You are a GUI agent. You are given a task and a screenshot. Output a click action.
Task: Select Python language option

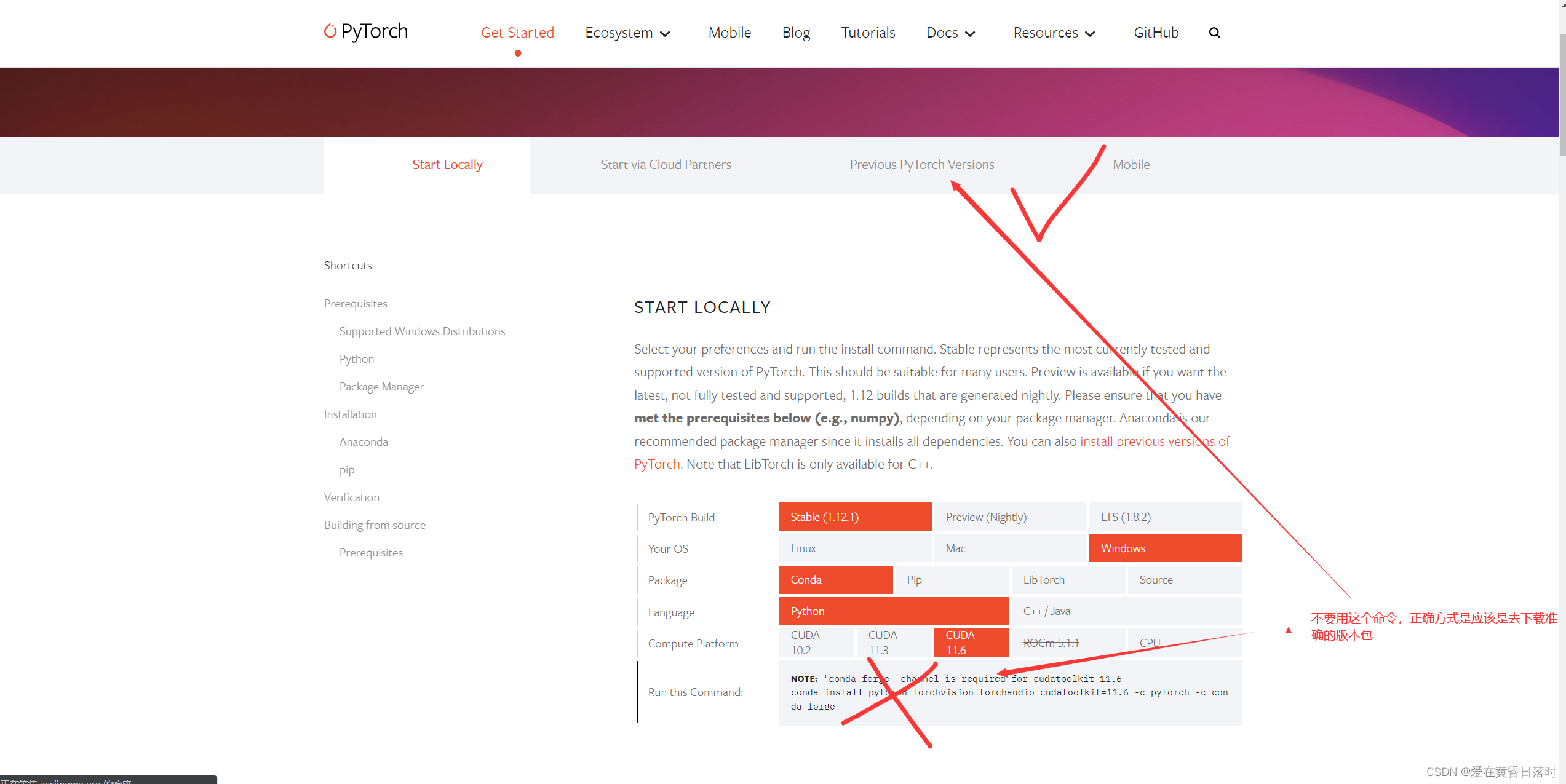click(x=894, y=611)
